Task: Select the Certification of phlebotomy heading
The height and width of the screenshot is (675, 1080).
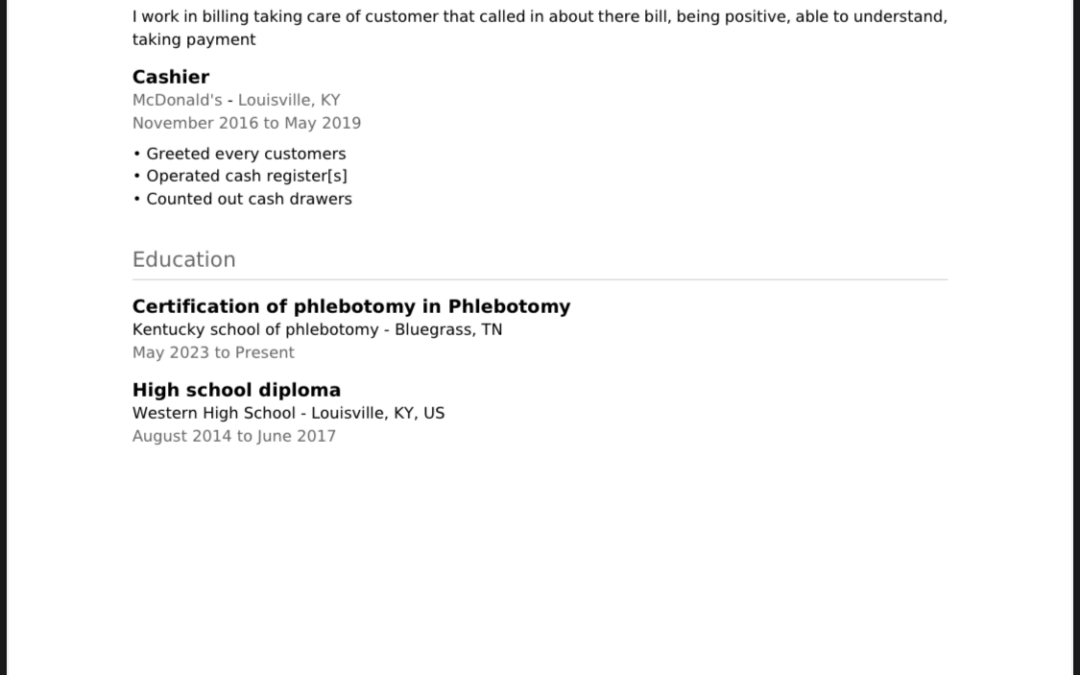Action: [351, 307]
